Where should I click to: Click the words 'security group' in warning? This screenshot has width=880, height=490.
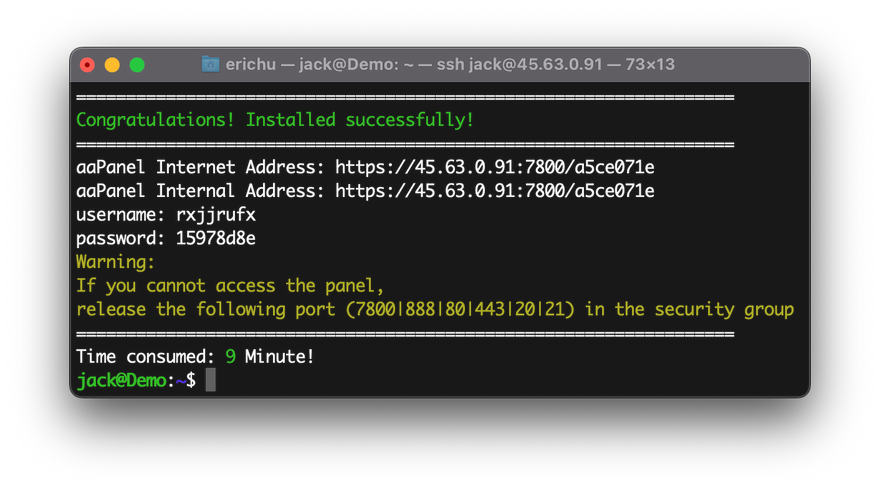(x=724, y=310)
